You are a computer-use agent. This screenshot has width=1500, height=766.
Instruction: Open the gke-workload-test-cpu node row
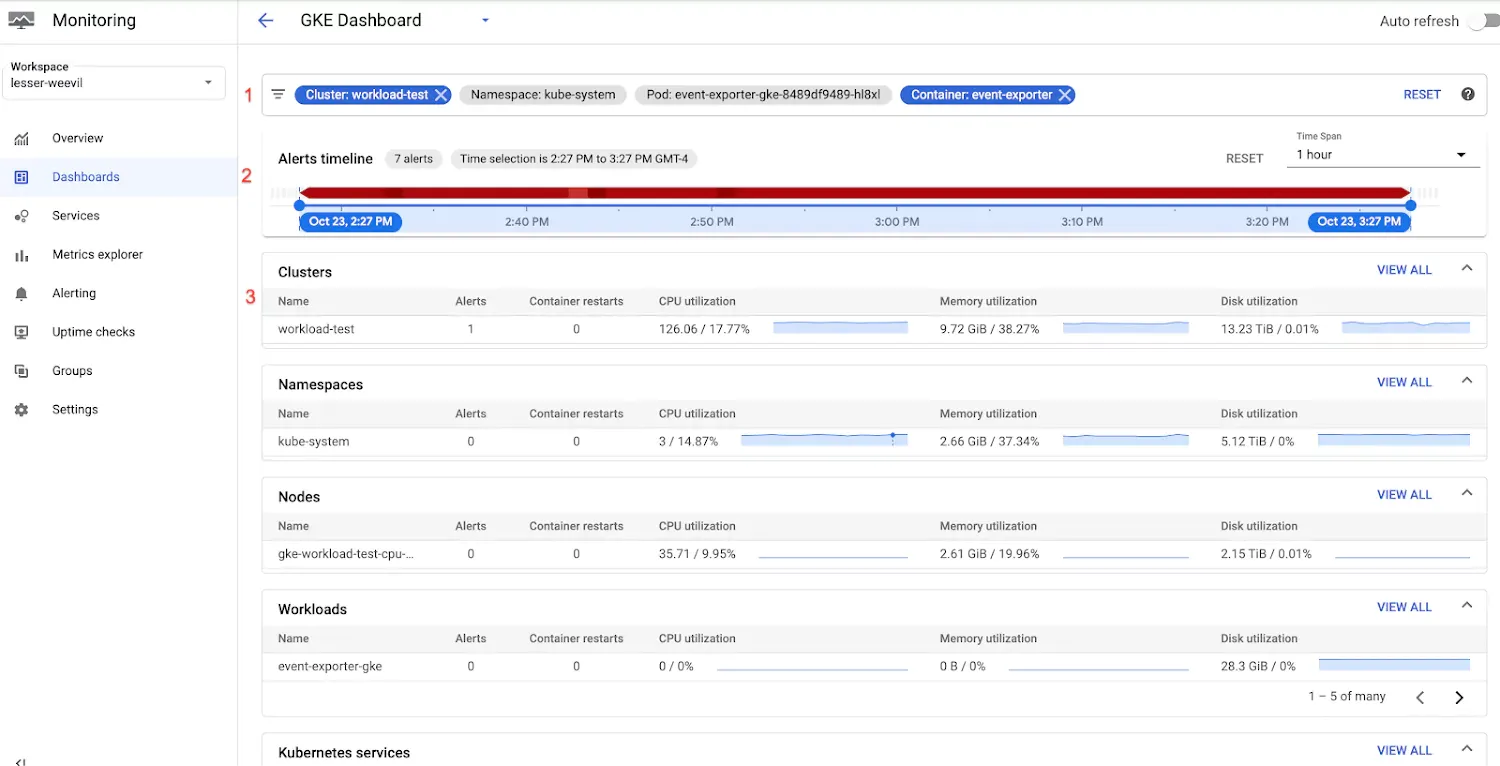click(x=874, y=554)
